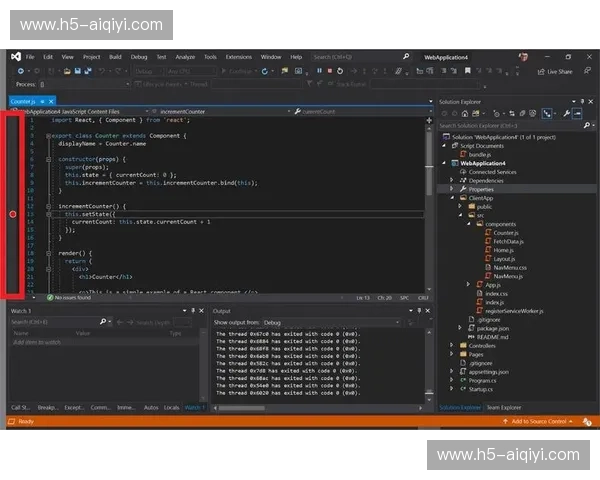Collapse the render() code block

pyautogui.click(x=49, y=253)
